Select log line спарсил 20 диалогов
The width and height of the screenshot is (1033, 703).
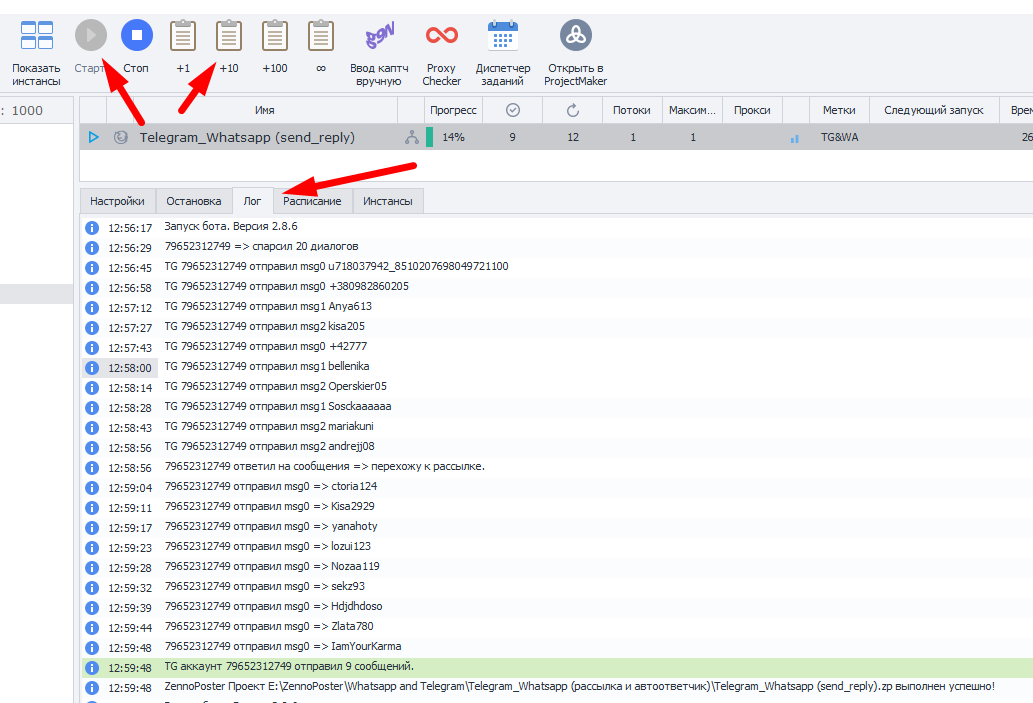262,246
